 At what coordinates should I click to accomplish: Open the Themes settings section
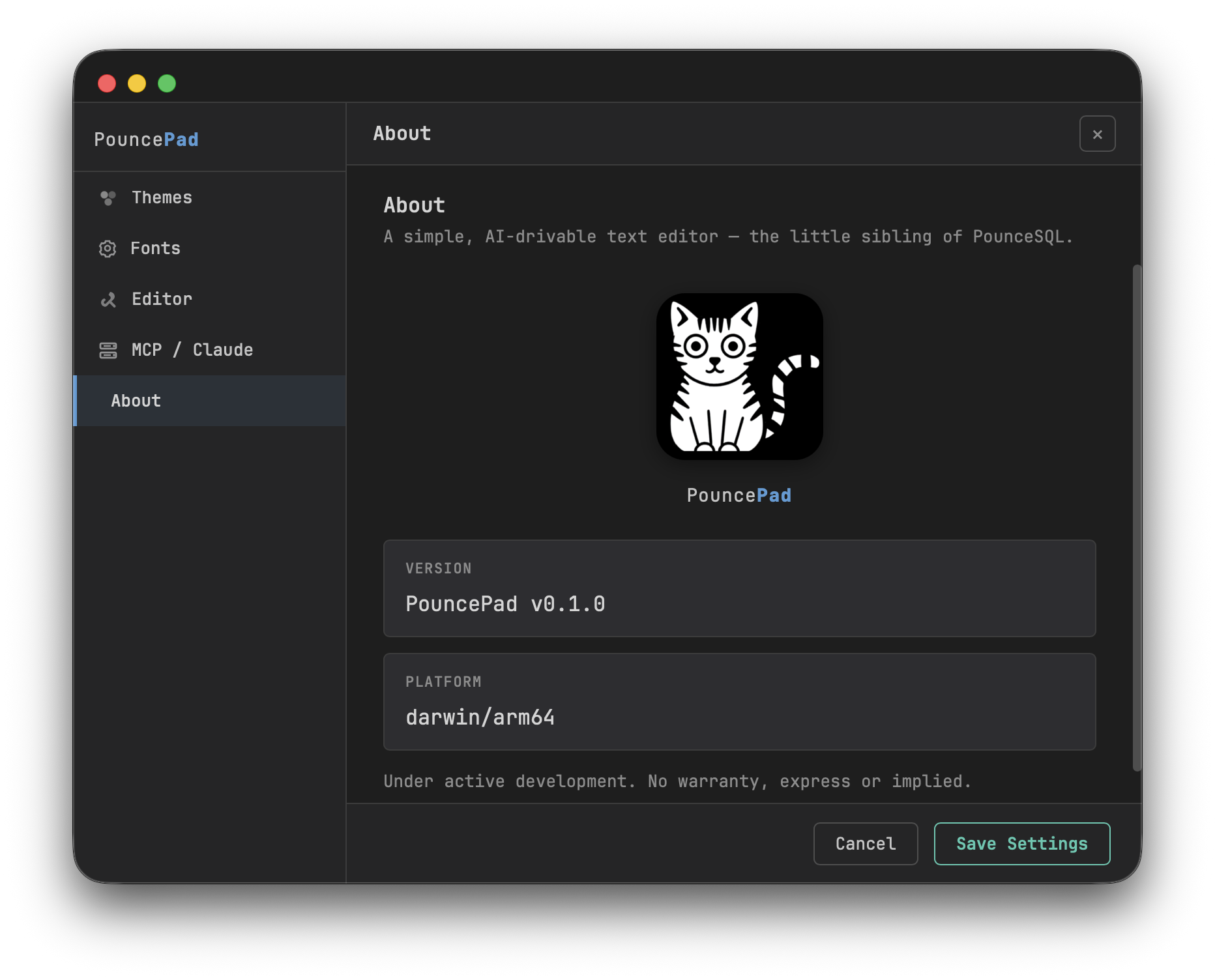point(210,197)
